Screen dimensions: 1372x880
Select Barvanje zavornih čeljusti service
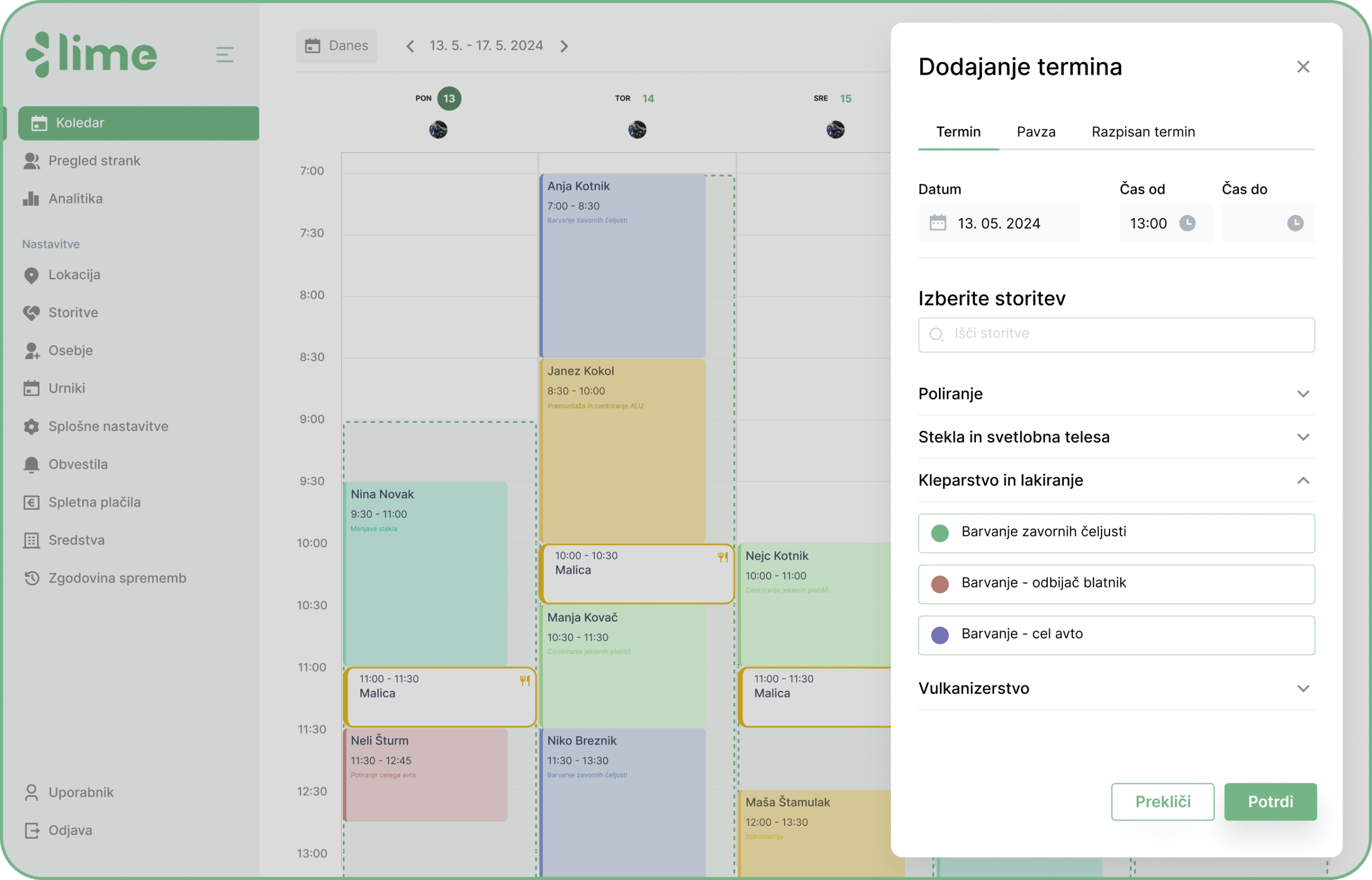coord(1116,533)
